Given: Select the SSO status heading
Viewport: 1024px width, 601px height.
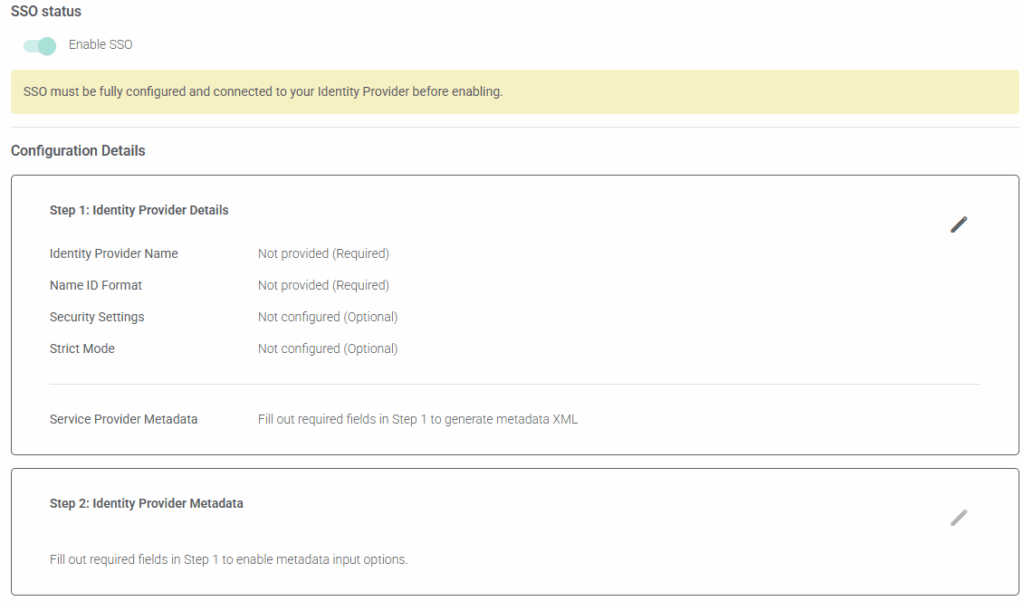Looking at the screenshot, I should pyautogui.click(x=46, y=12).
